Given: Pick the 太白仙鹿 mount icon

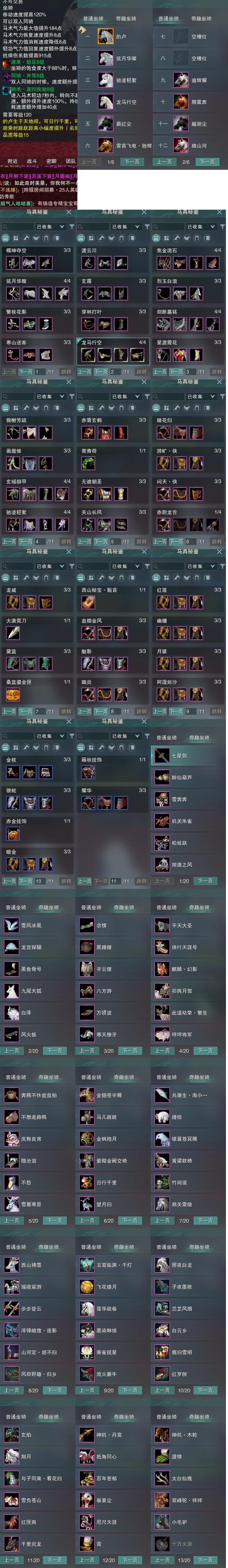Looking at the screenshot, I should coord(162,1479).
